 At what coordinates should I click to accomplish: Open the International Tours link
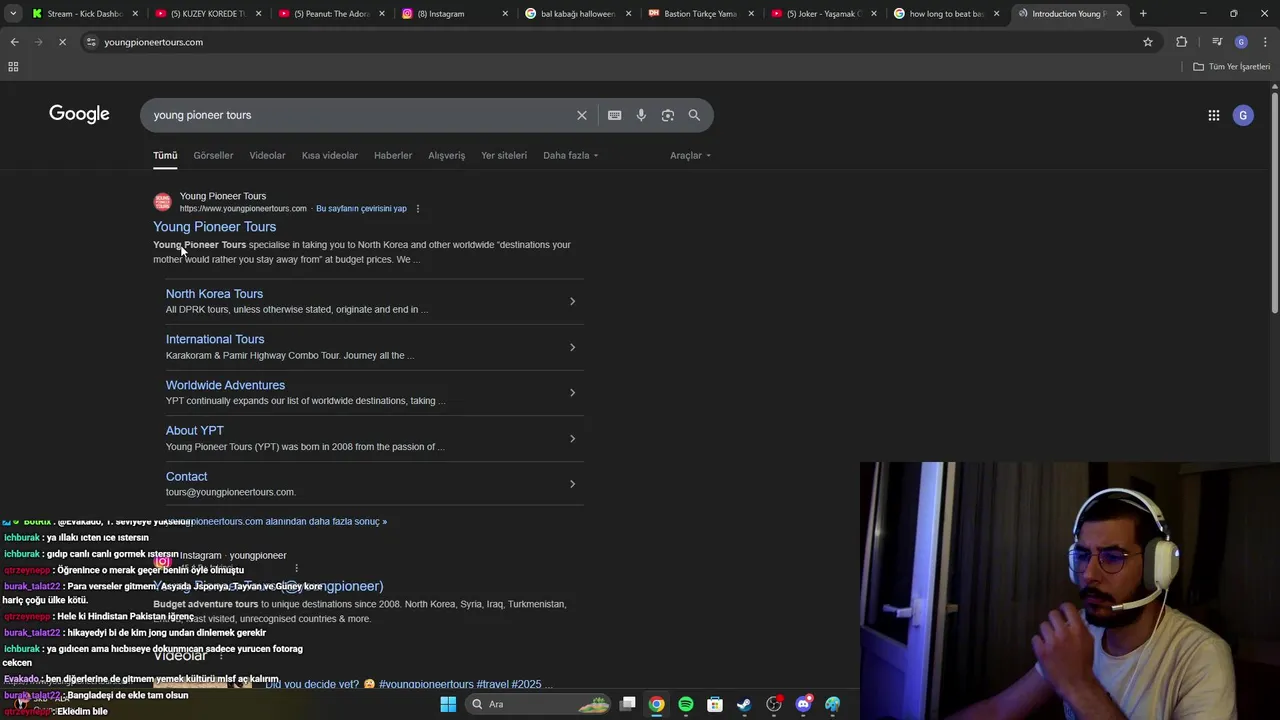215,339
